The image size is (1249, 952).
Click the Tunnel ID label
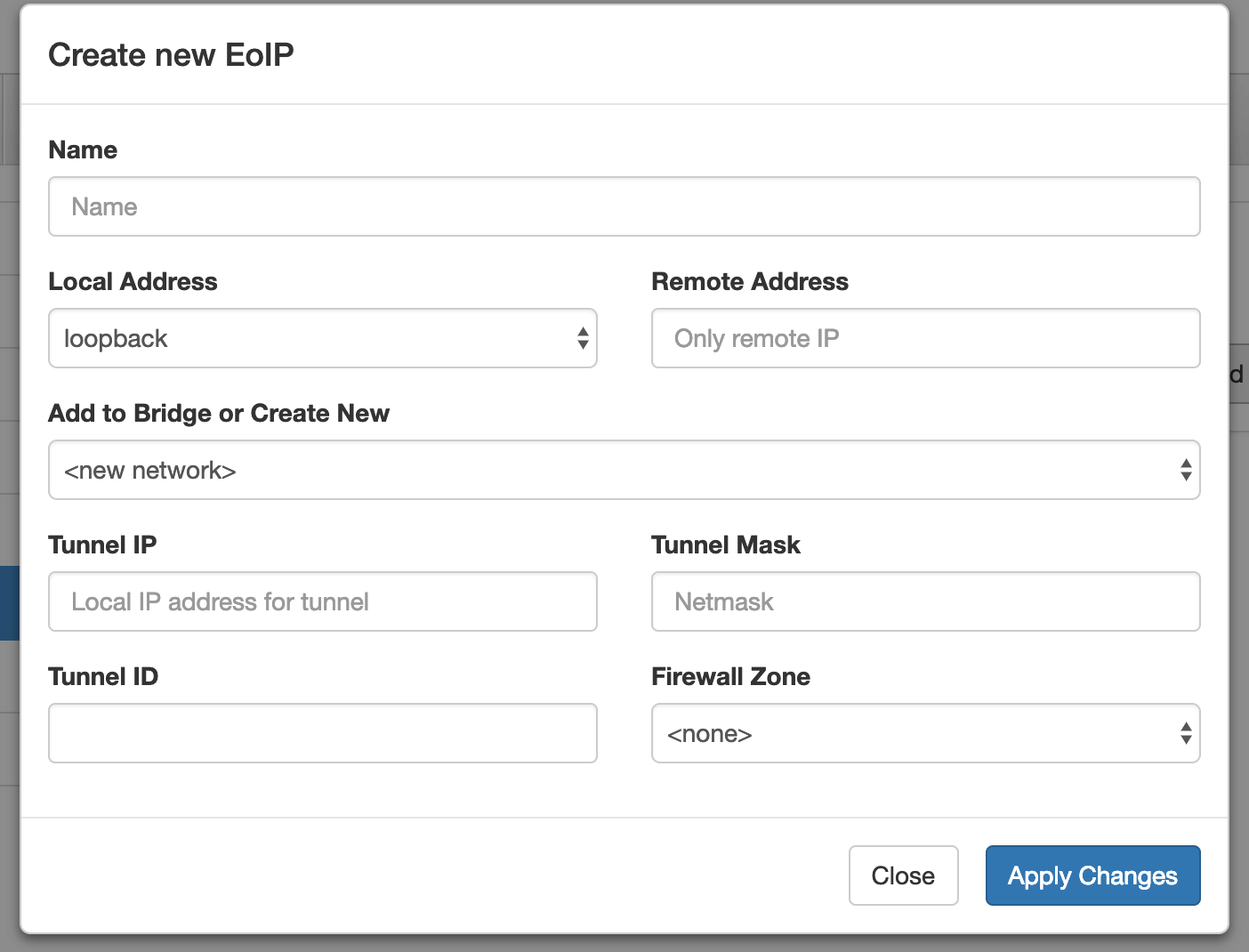[x=103, y=676]
